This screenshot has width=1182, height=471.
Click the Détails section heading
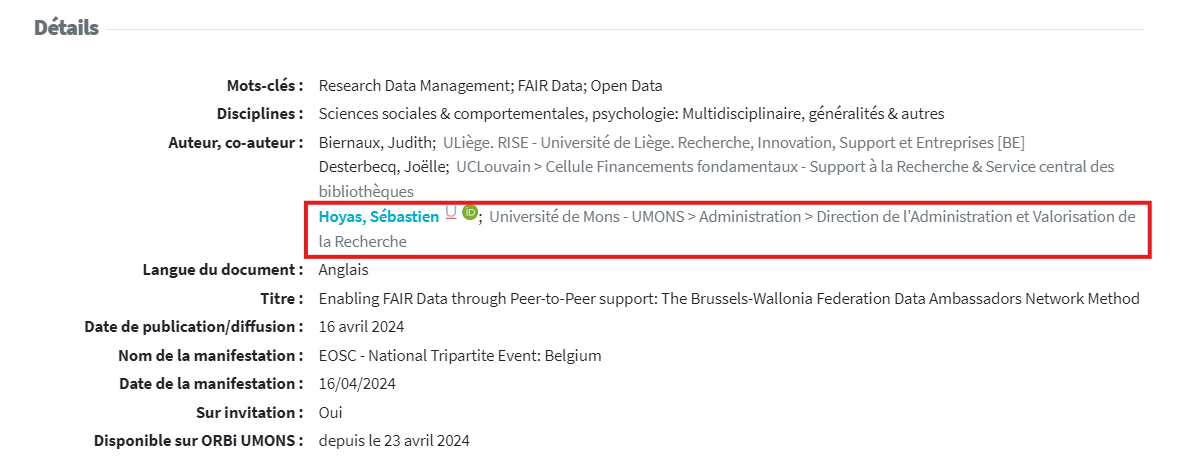pos(66,28)
